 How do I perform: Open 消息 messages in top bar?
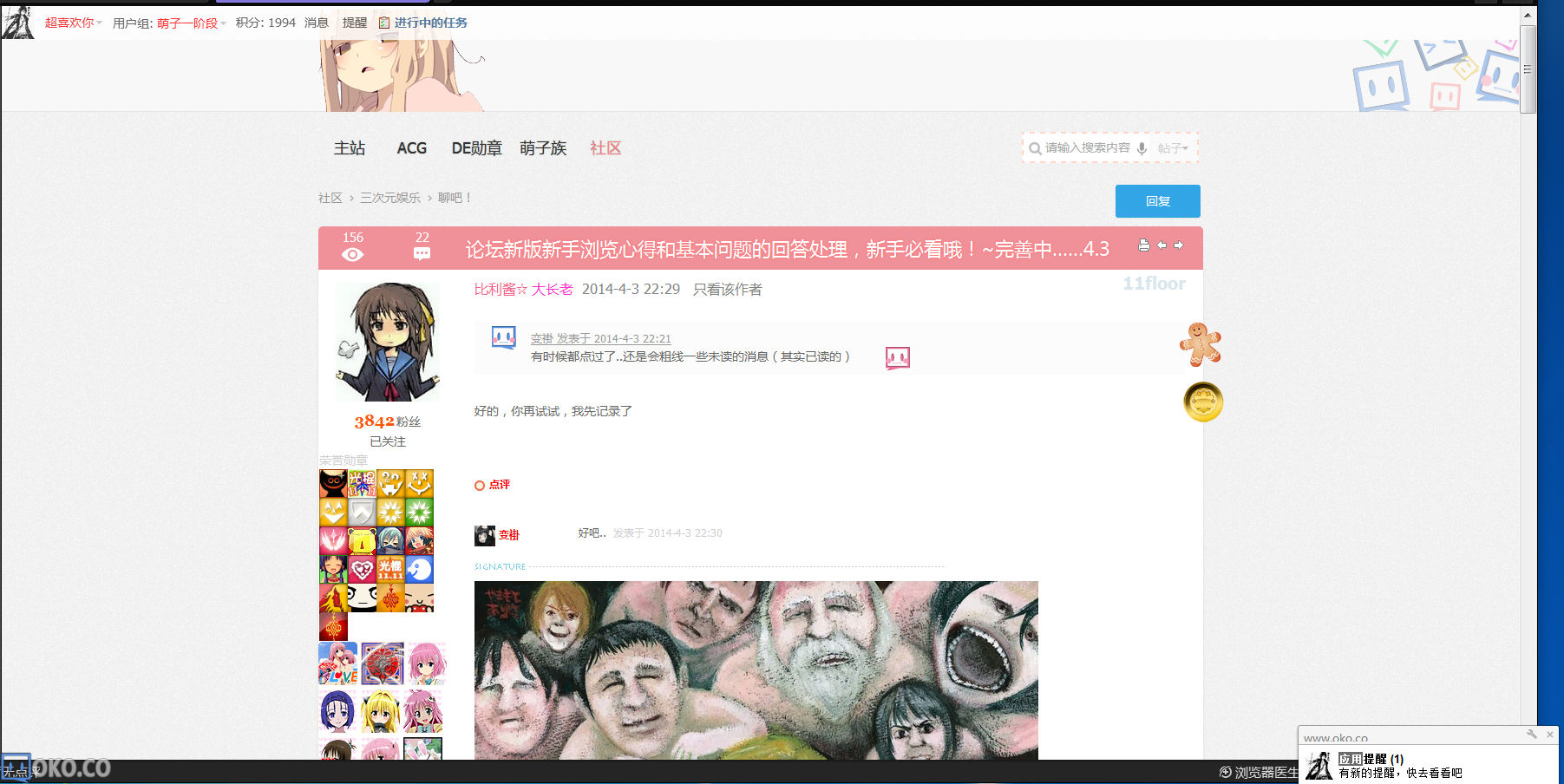click(316, 23)
